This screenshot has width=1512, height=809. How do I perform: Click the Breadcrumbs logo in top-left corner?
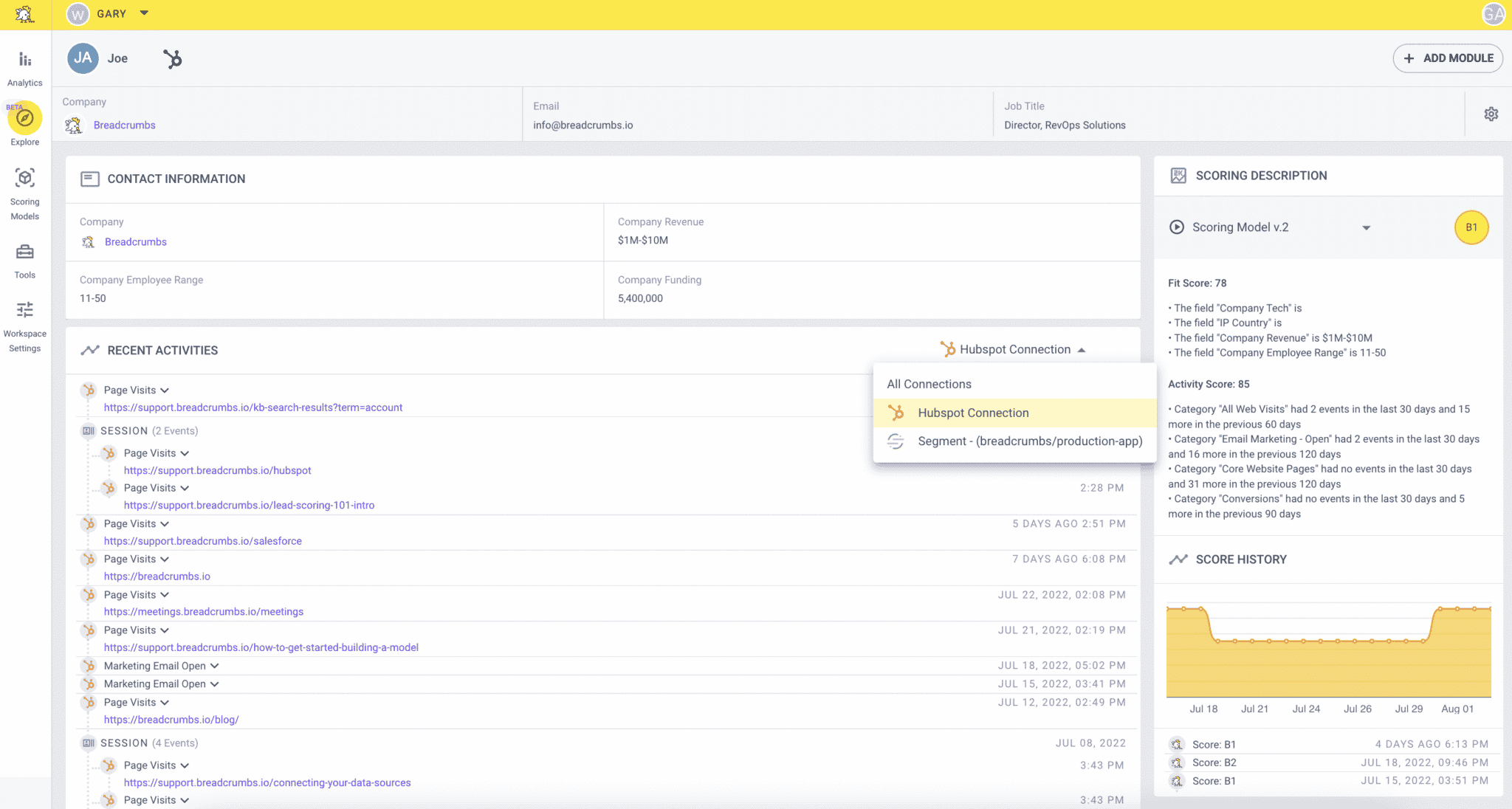coord(24,14)
